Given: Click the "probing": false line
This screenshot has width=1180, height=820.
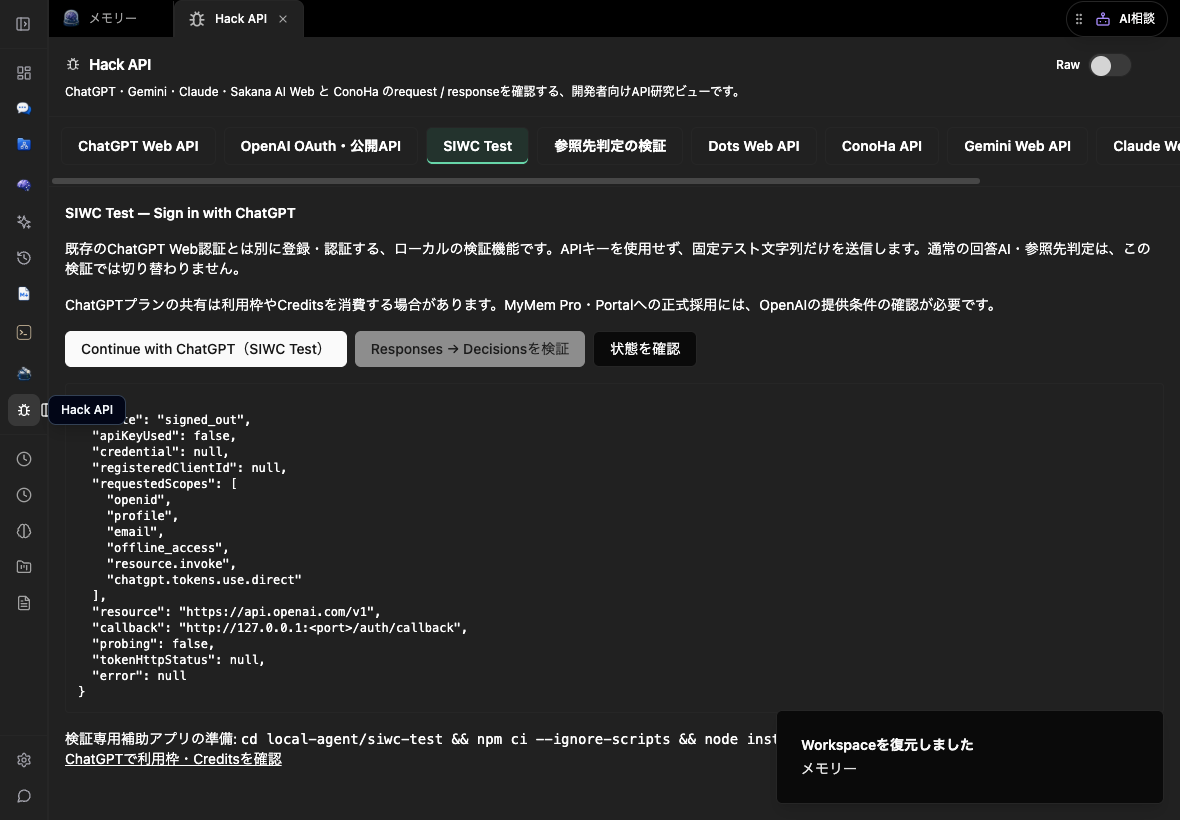Looking at the screenshot, I should click(153, 644).
